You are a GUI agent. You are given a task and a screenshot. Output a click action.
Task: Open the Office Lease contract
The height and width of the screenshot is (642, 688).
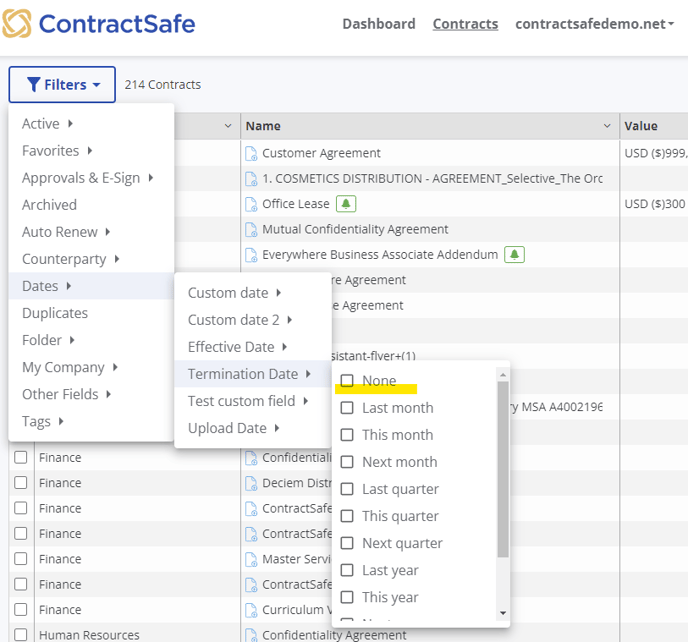(x=296, y=204)
